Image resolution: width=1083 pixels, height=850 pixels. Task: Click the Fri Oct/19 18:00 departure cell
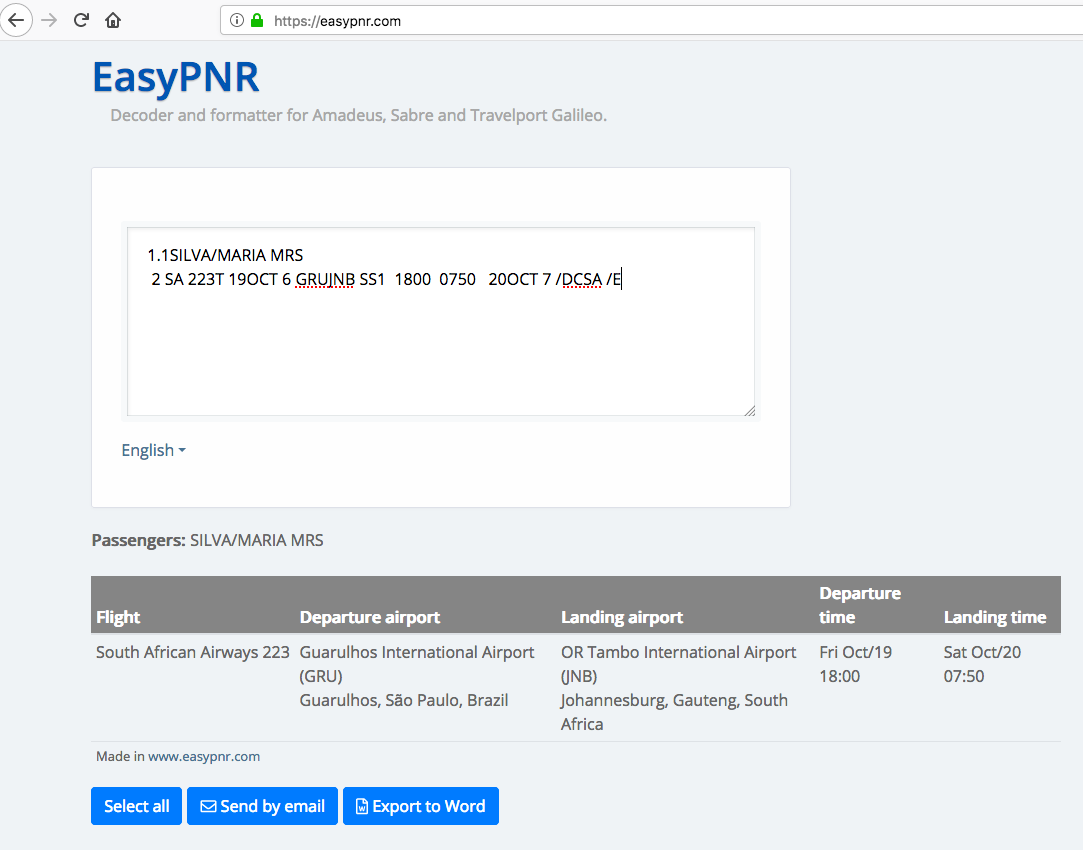pos(855,664)
